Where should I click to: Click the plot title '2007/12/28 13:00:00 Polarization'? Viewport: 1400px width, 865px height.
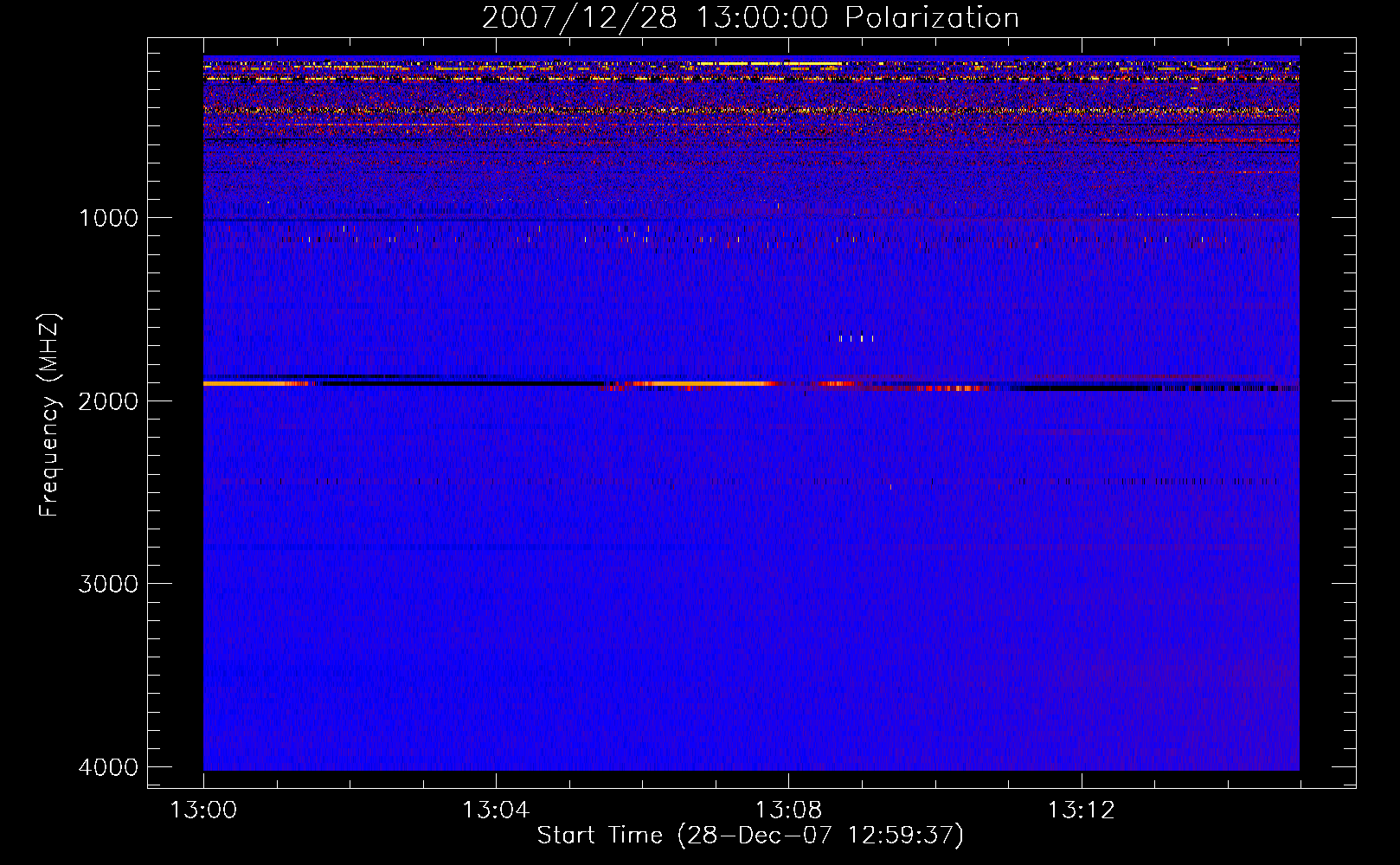[750, 17]
